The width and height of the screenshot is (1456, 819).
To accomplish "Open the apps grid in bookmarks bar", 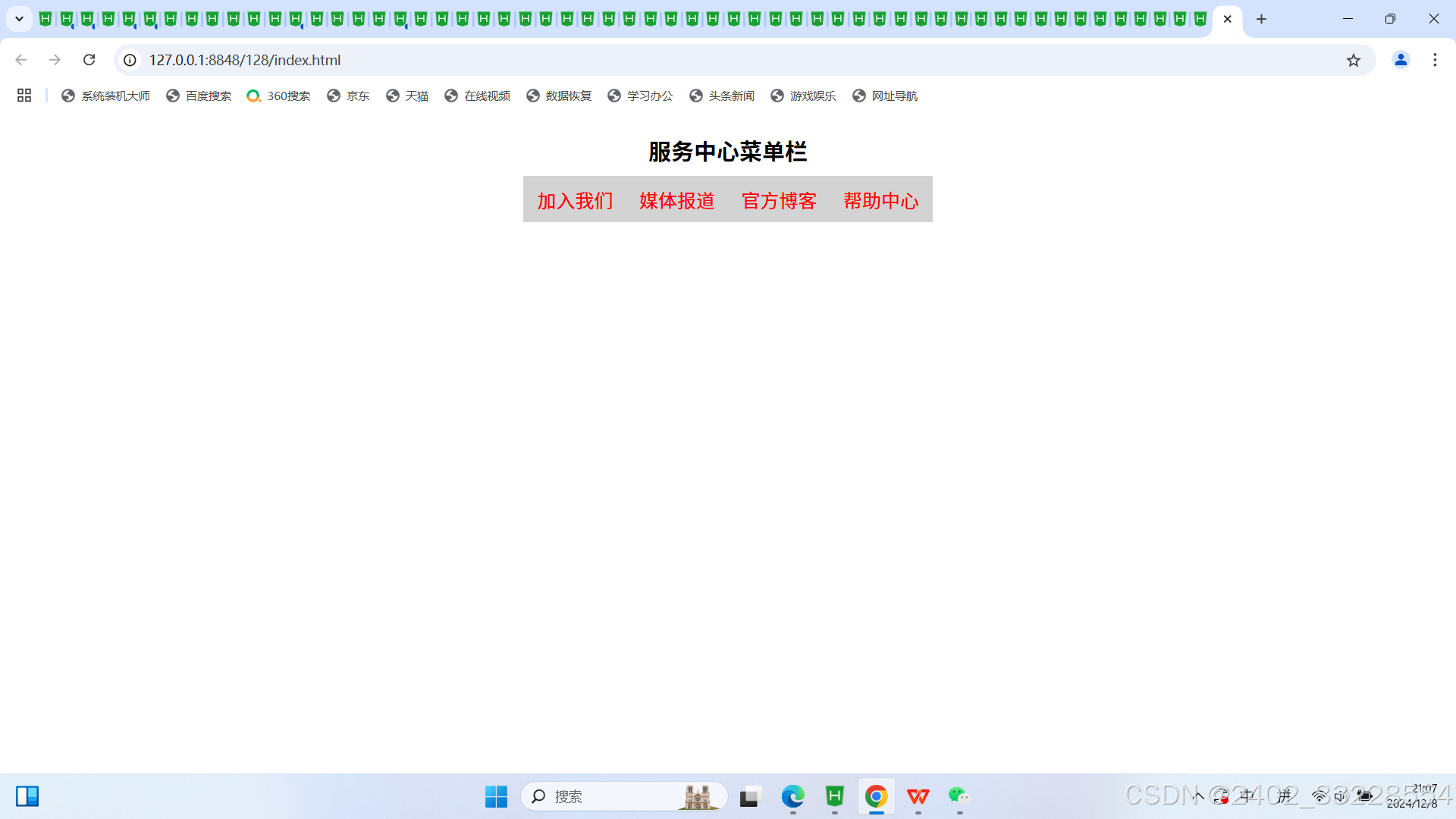I will [x=24, y=96].
